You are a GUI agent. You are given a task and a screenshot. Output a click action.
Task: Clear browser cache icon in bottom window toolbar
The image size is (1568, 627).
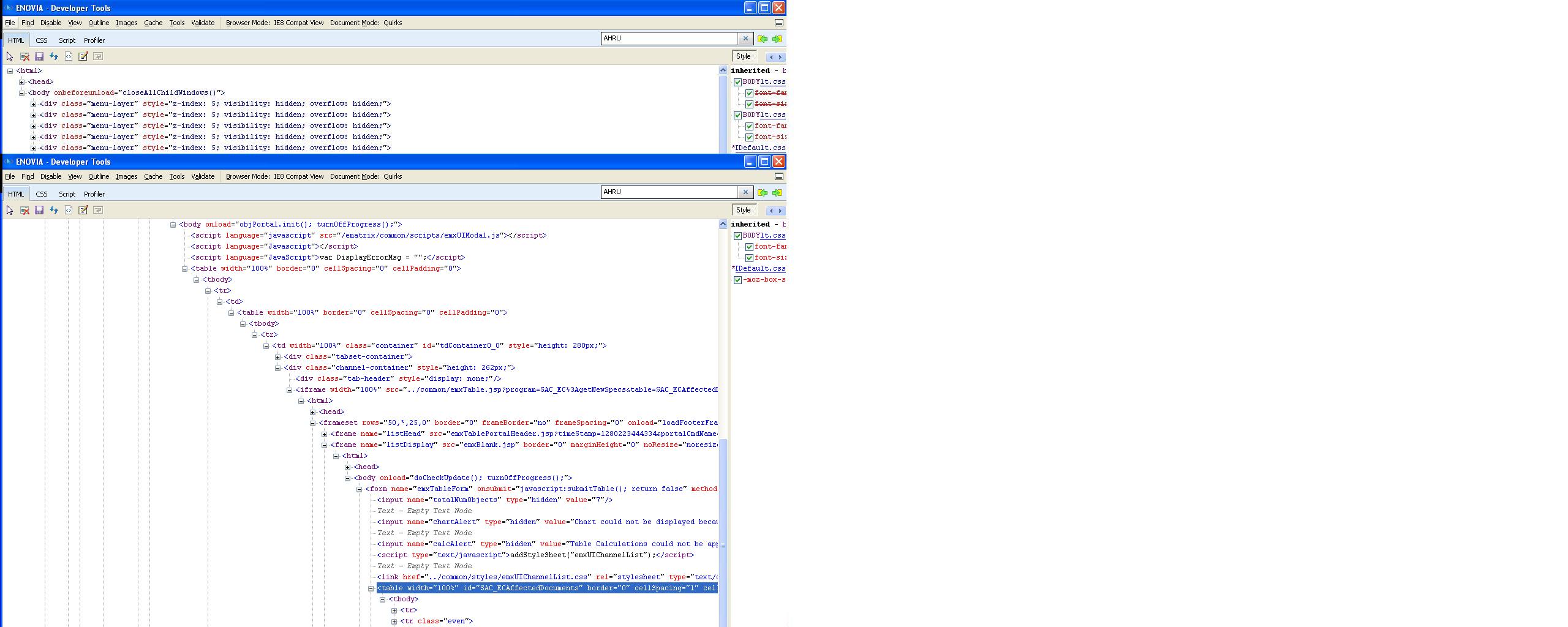(24, 210)
